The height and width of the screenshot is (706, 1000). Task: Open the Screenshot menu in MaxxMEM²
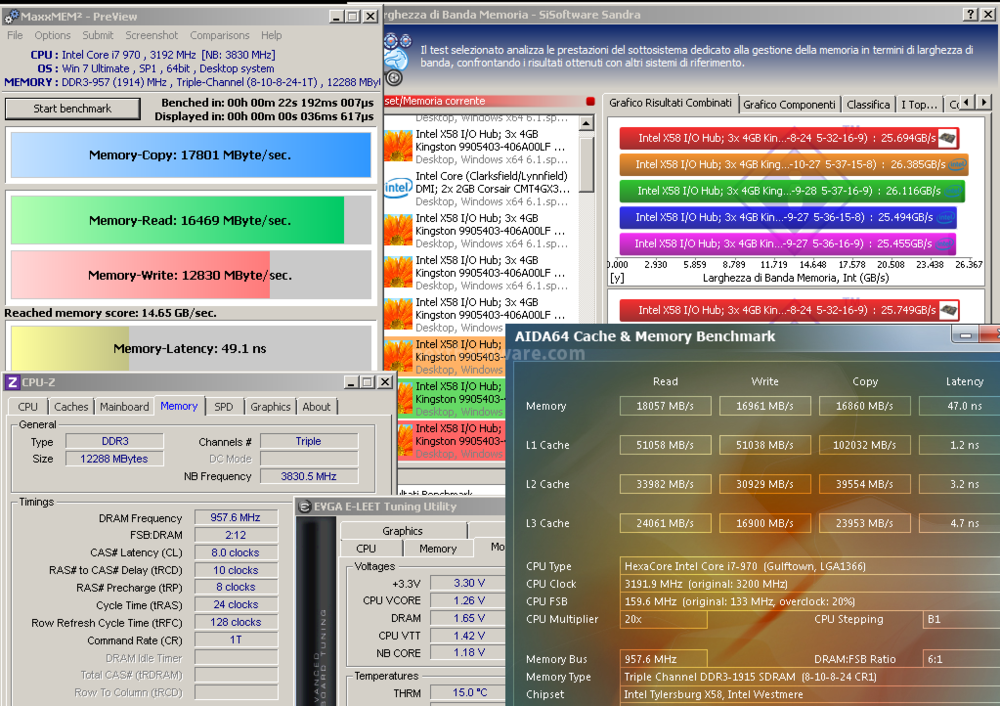pyautogui.click(x=151, y=35)
